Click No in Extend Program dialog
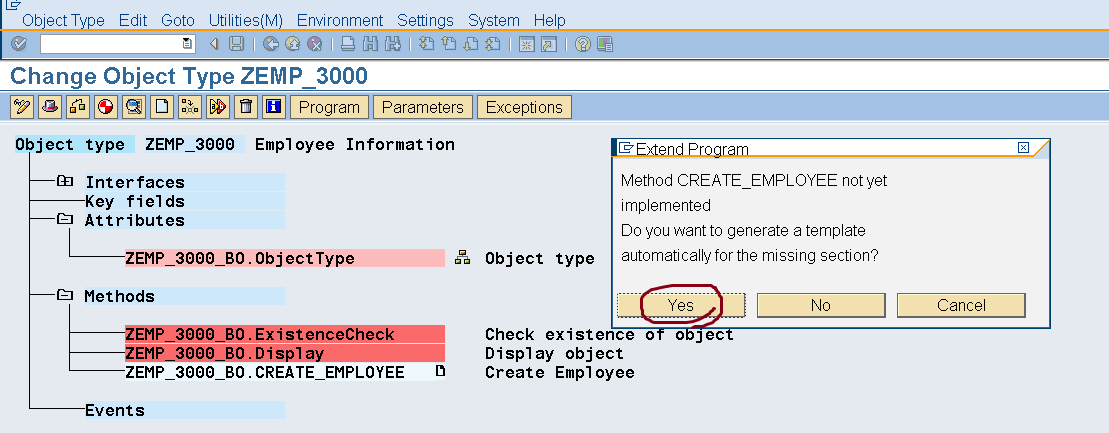 pos(821,305)
